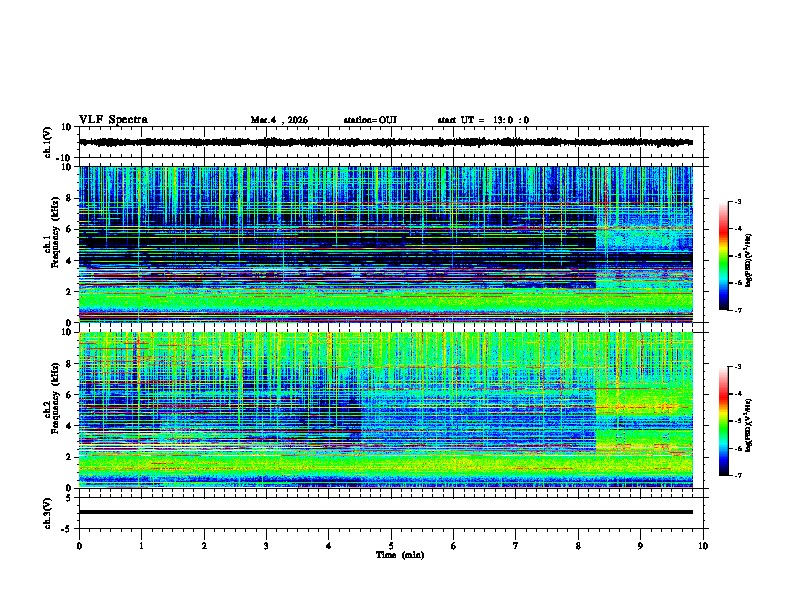Click tick label "5" on the Time axis
The height and width of the screenshot is (612, 792).
click(391, 546)
